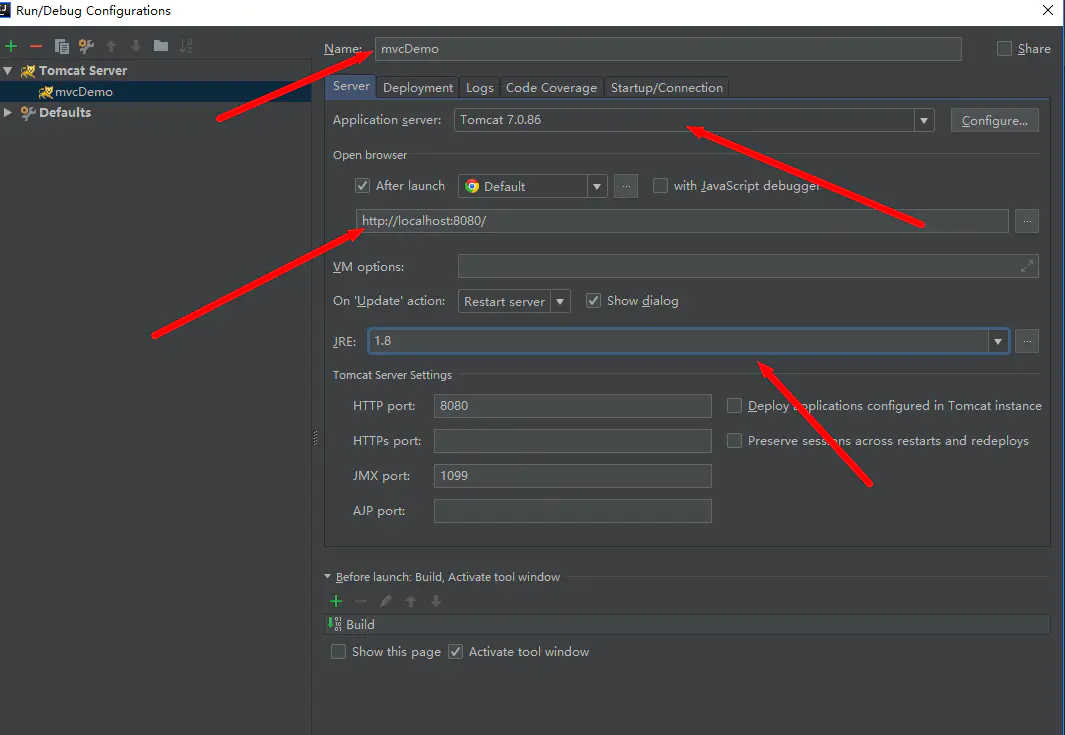This screenshot has height=735, width=1065.
Task: Add new configuration with green plus icon
Action: pyautogui.click(x=11, y=46)
